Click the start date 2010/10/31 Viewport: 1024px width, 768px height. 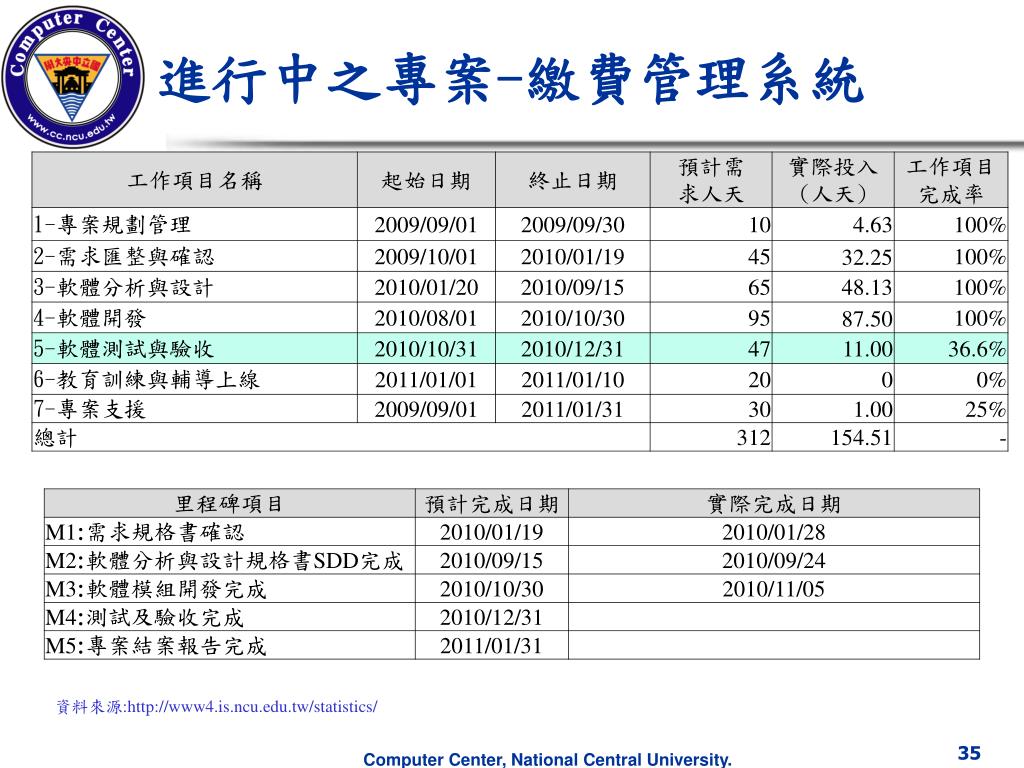tap(426, 349)
